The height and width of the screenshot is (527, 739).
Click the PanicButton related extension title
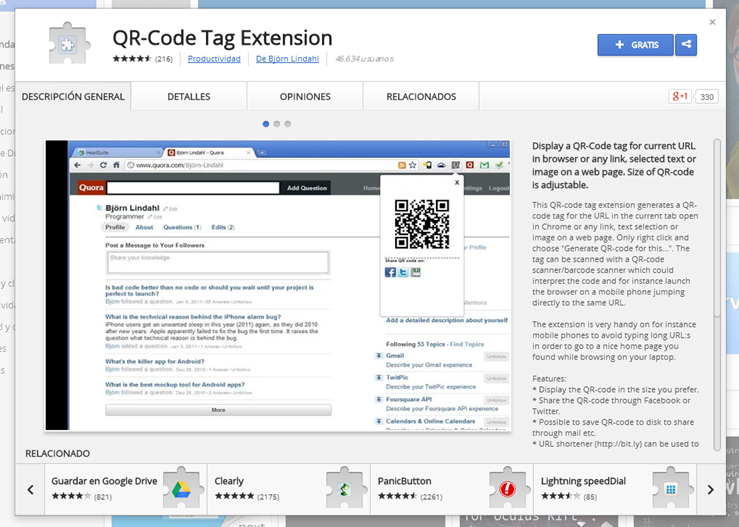pyautogui.click(x=404, y=481)
